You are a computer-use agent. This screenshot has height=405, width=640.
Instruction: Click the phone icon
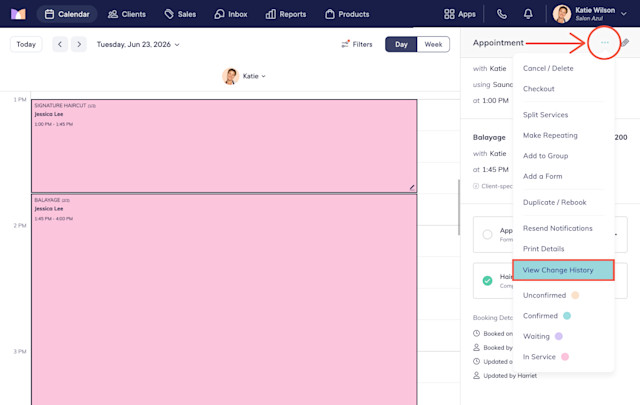(502, 14)
